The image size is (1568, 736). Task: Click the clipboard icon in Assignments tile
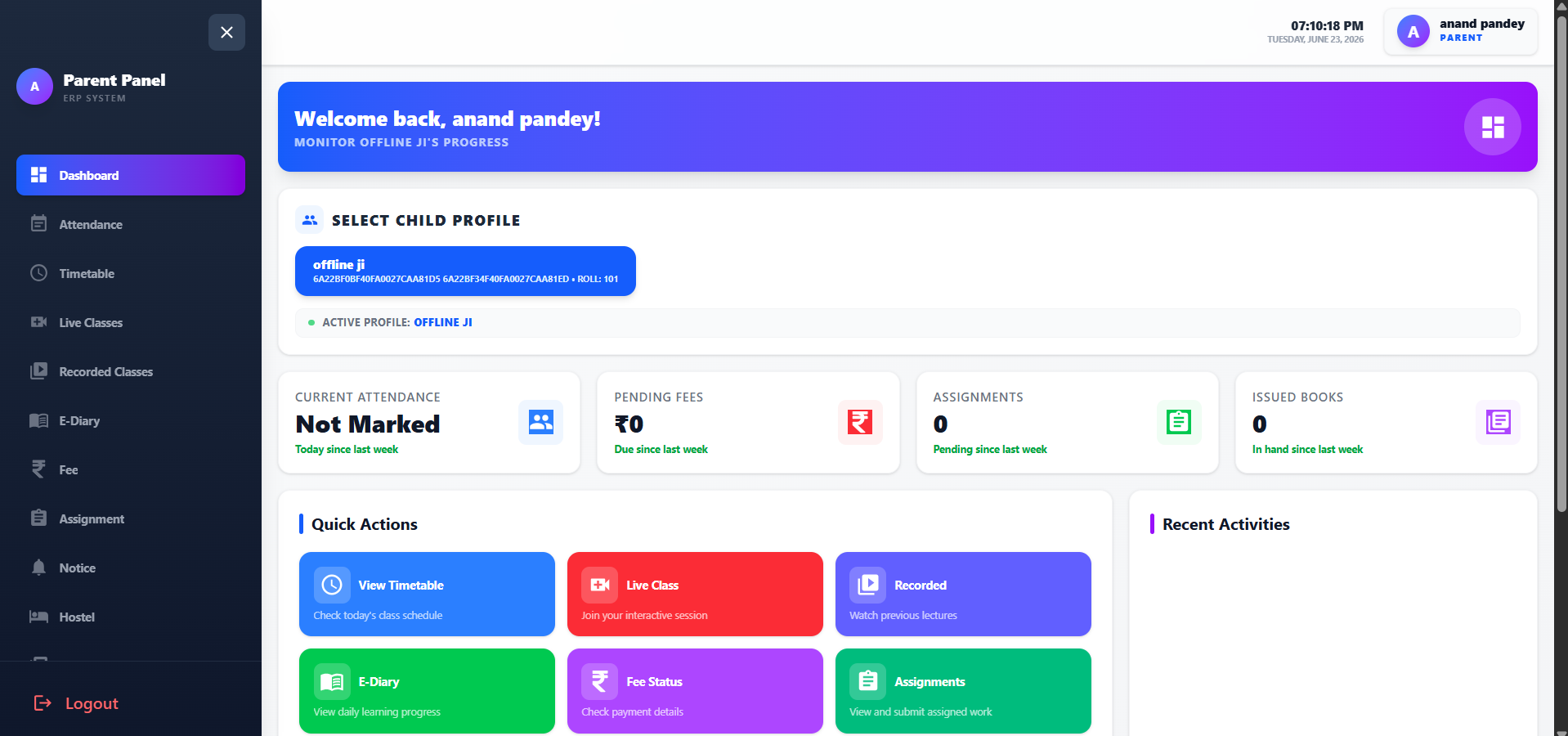867,681
